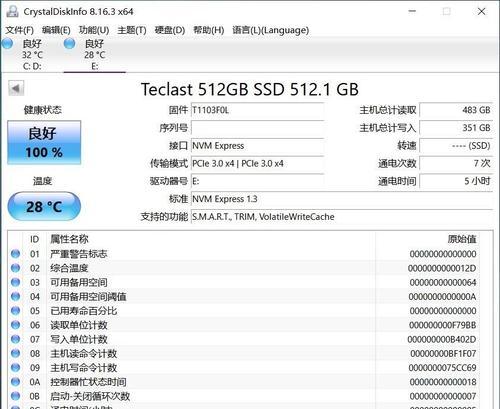
Task: Click status orb for attribute 09 主机写命令计数
Action: pyautogui.click(x=15, y=367)
